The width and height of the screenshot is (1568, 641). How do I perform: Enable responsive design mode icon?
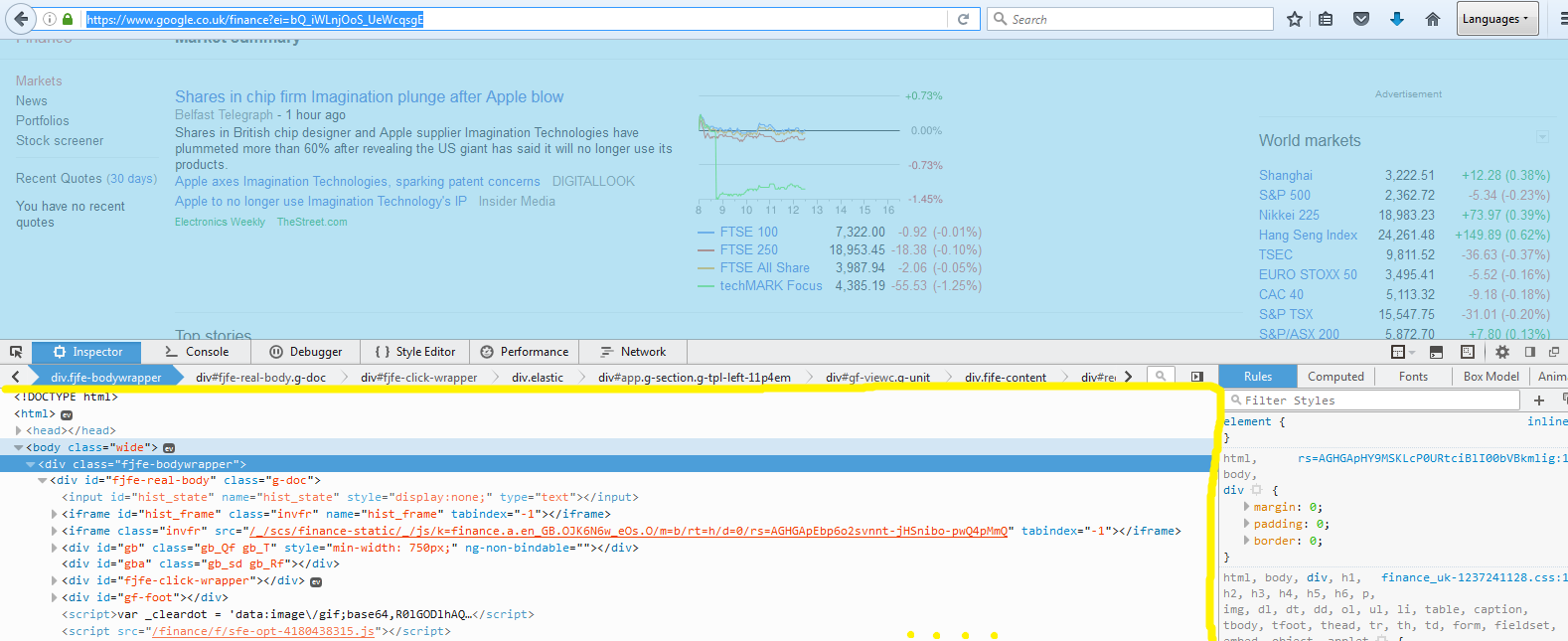[x=1468, y=352]
